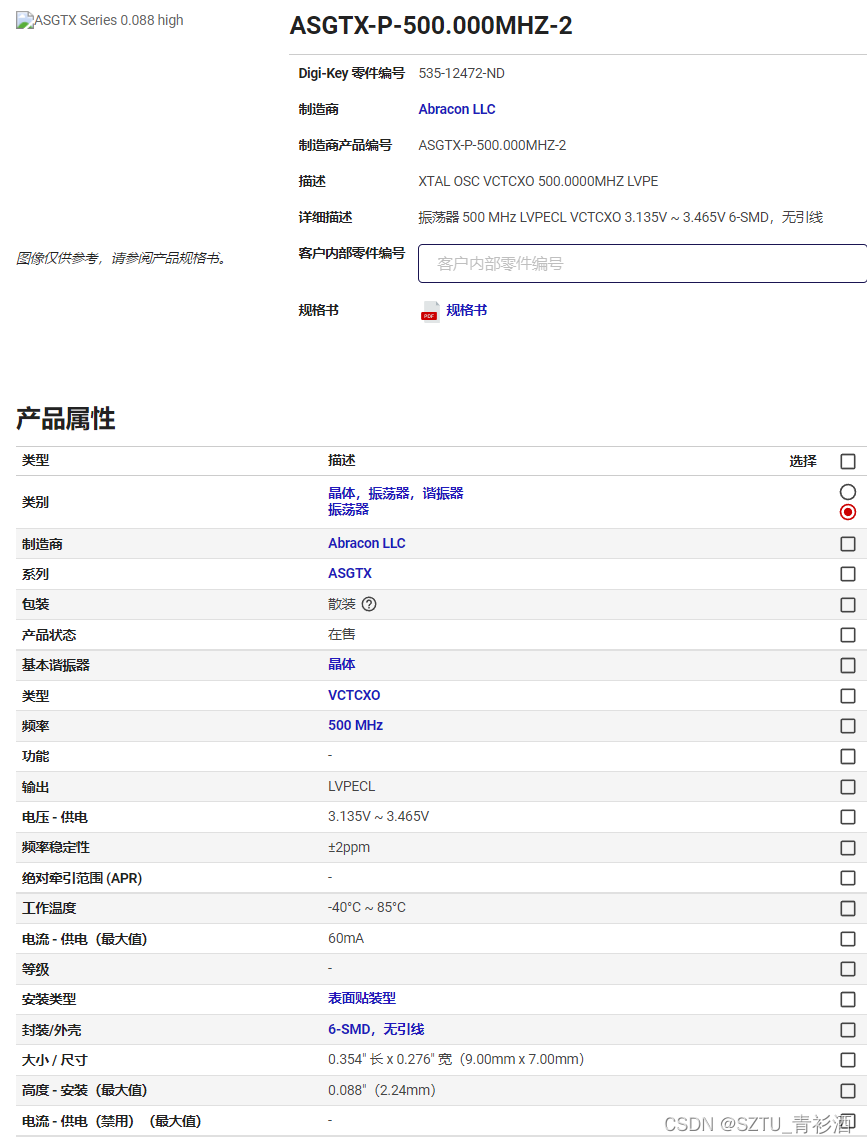Check the VCTCXO type row checkbox
The image size is (867, 1144).
(x=848, y=696)
